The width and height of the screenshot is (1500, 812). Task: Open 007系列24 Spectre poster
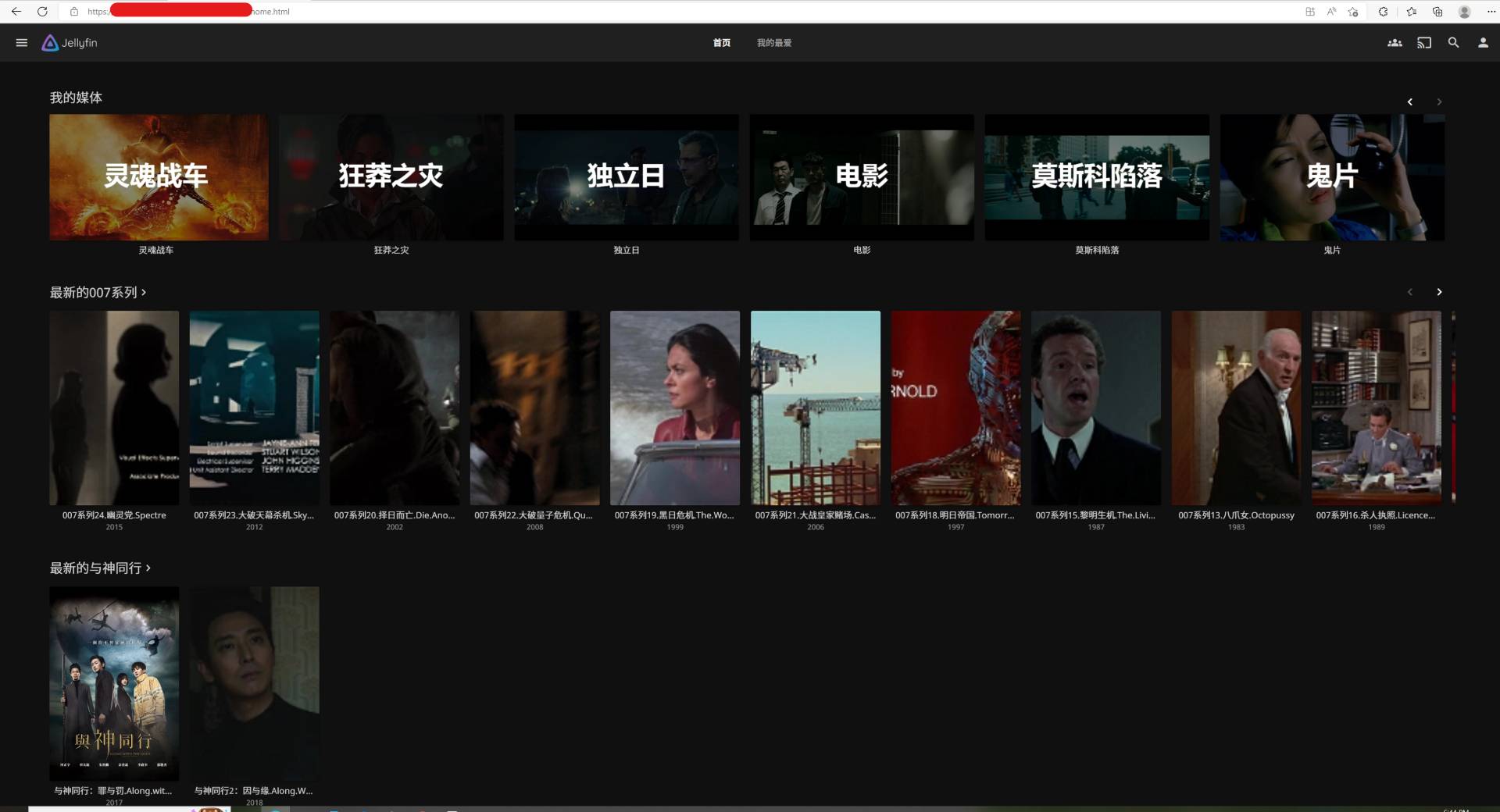coord(114,408)
